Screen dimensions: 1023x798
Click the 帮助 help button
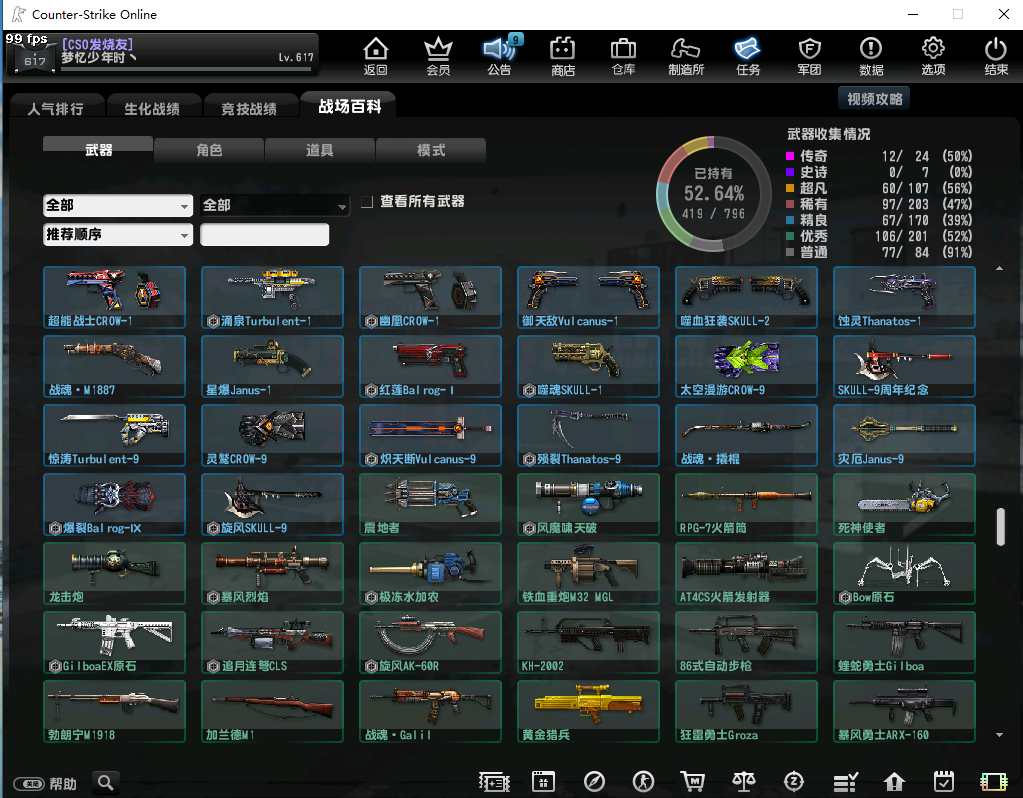[x=47, y=783]
